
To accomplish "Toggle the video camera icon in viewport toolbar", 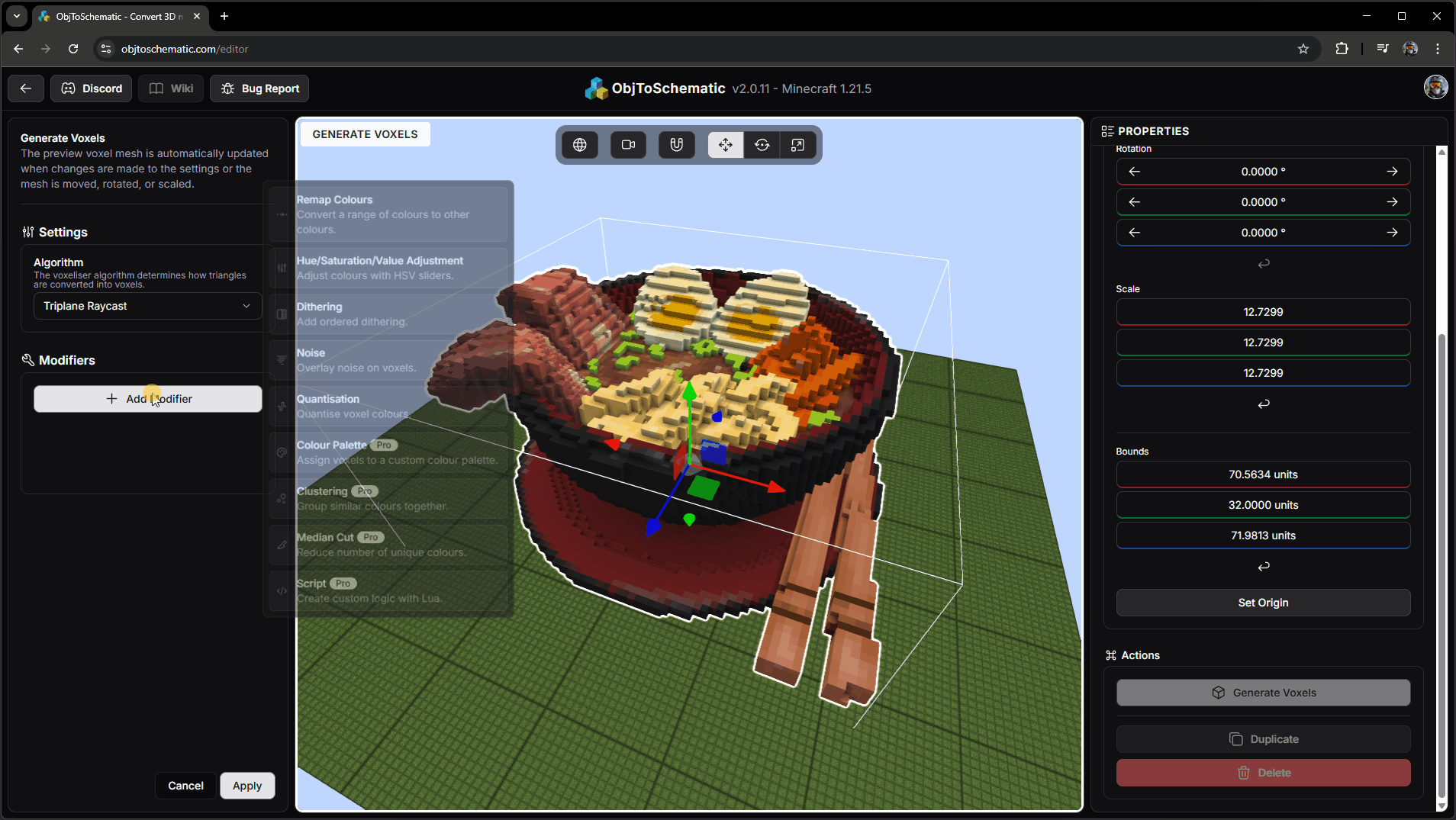I will (x=628, y=145).
